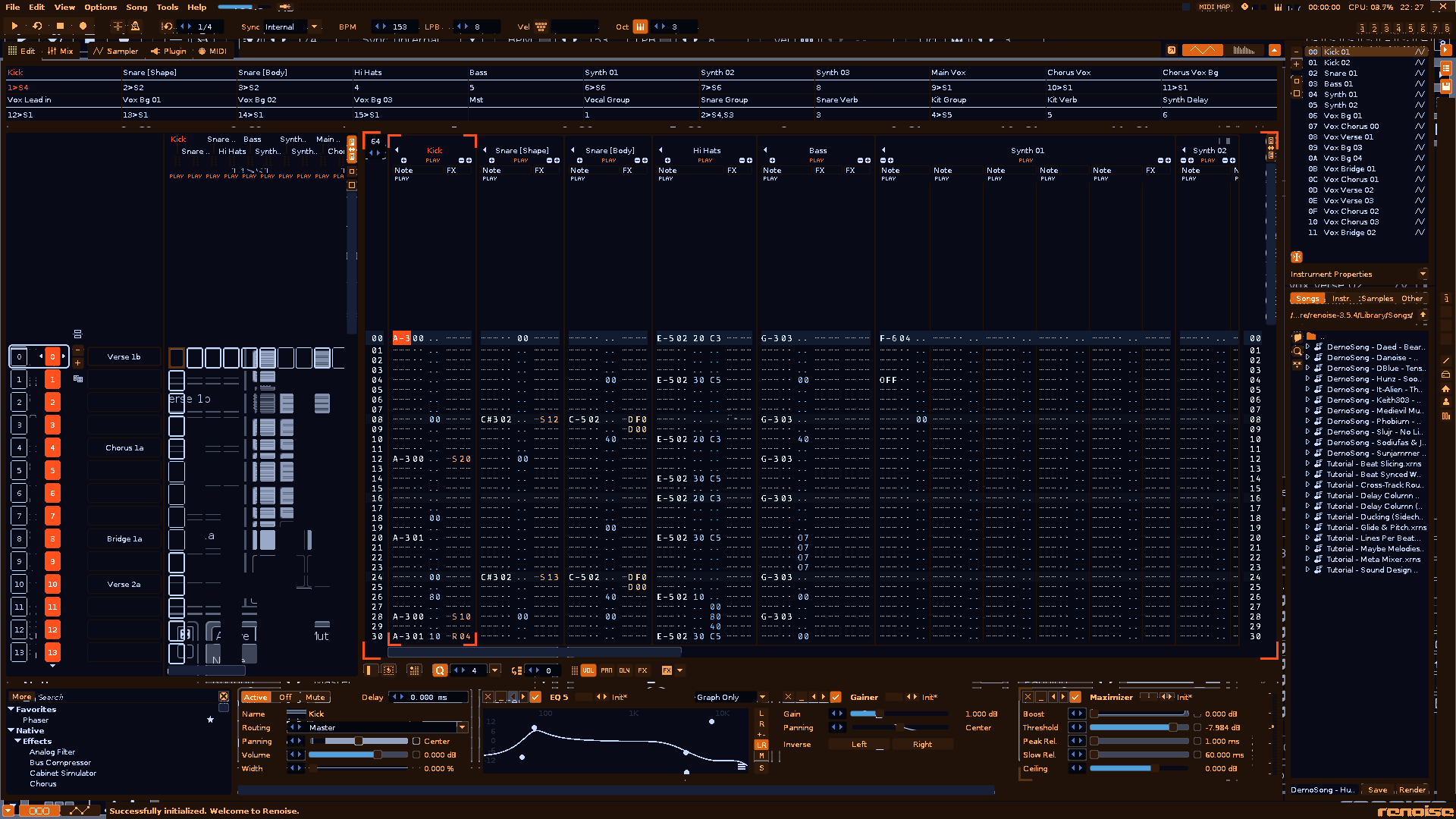The image size is (1456, 819).
Task: Switch to the Mix tab
Action: [61, 51]
